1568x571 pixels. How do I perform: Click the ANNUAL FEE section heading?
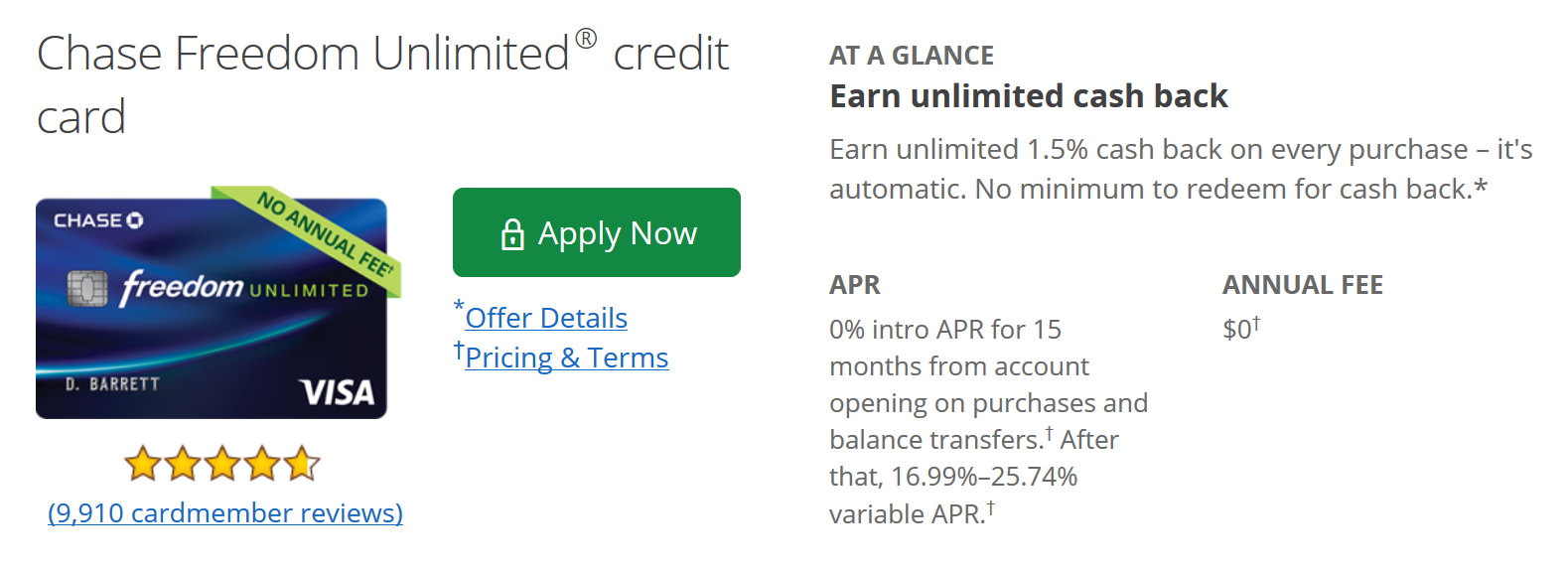pos(1303,285)
